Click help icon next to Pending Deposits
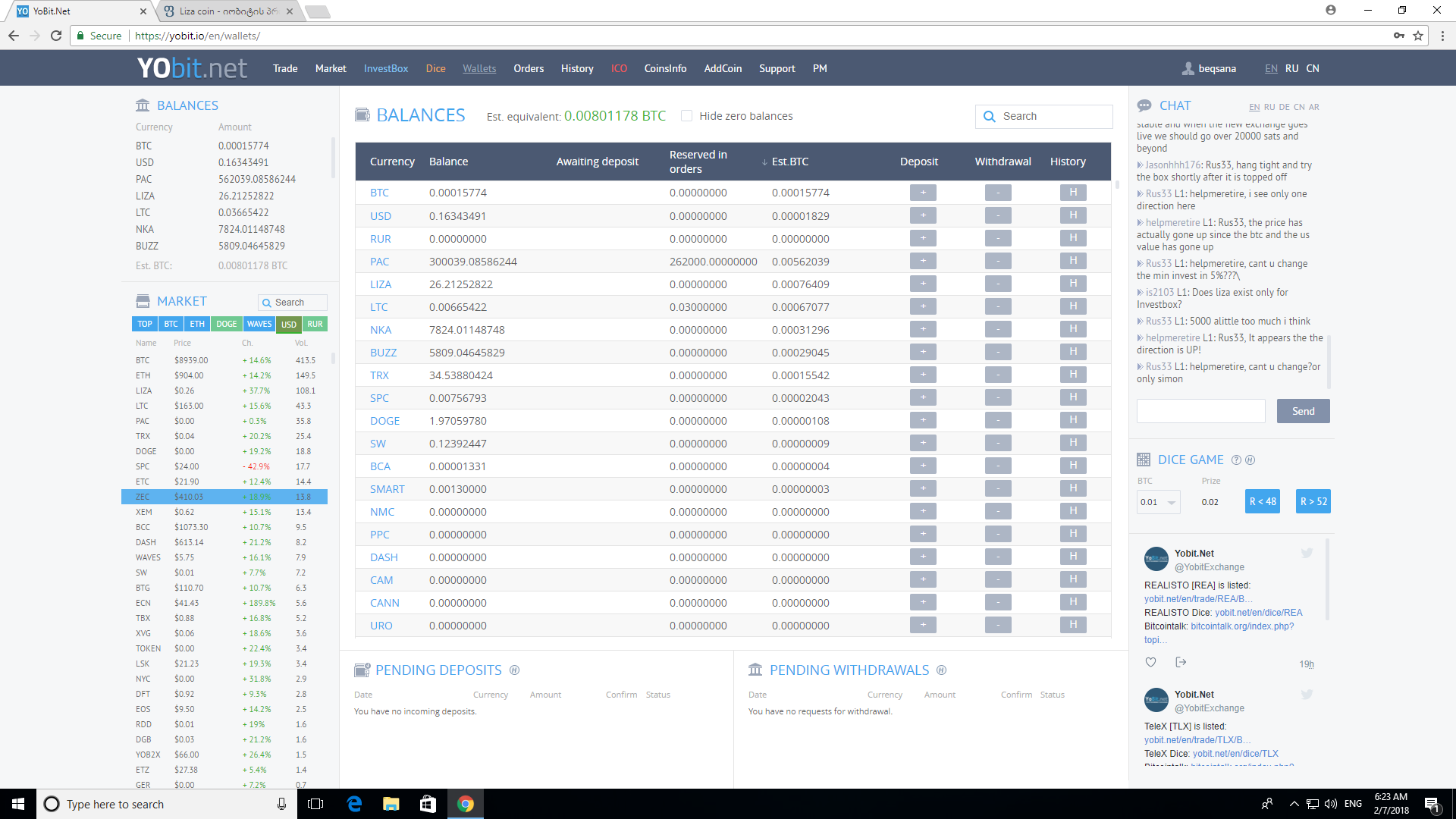This screenshot has height=819, width=1456. [514, 670]
